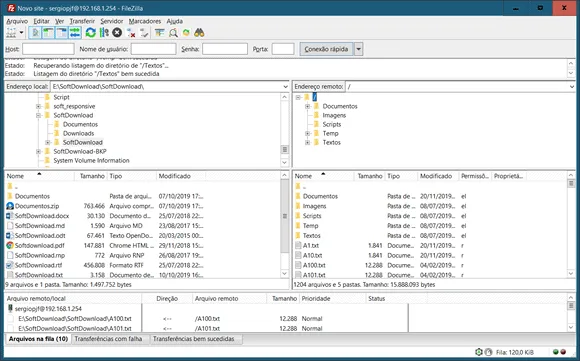Expand the remote Temp folder
The image size is (580, 361).
[307, 134]
